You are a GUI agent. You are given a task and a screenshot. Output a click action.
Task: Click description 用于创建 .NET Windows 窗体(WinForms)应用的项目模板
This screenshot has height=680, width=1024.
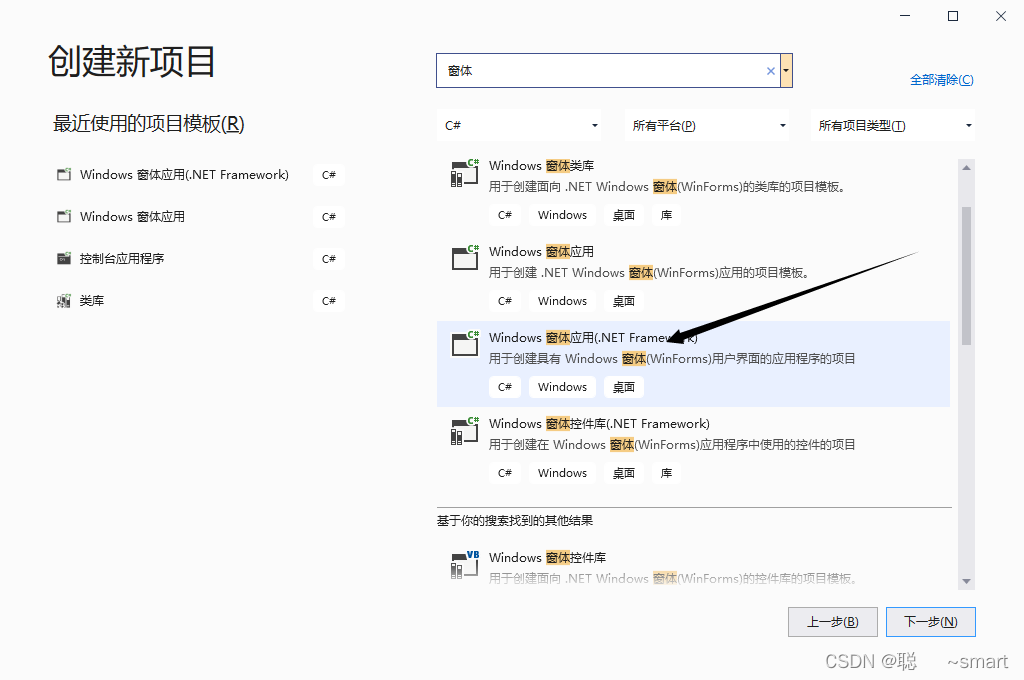coord(650,272)
